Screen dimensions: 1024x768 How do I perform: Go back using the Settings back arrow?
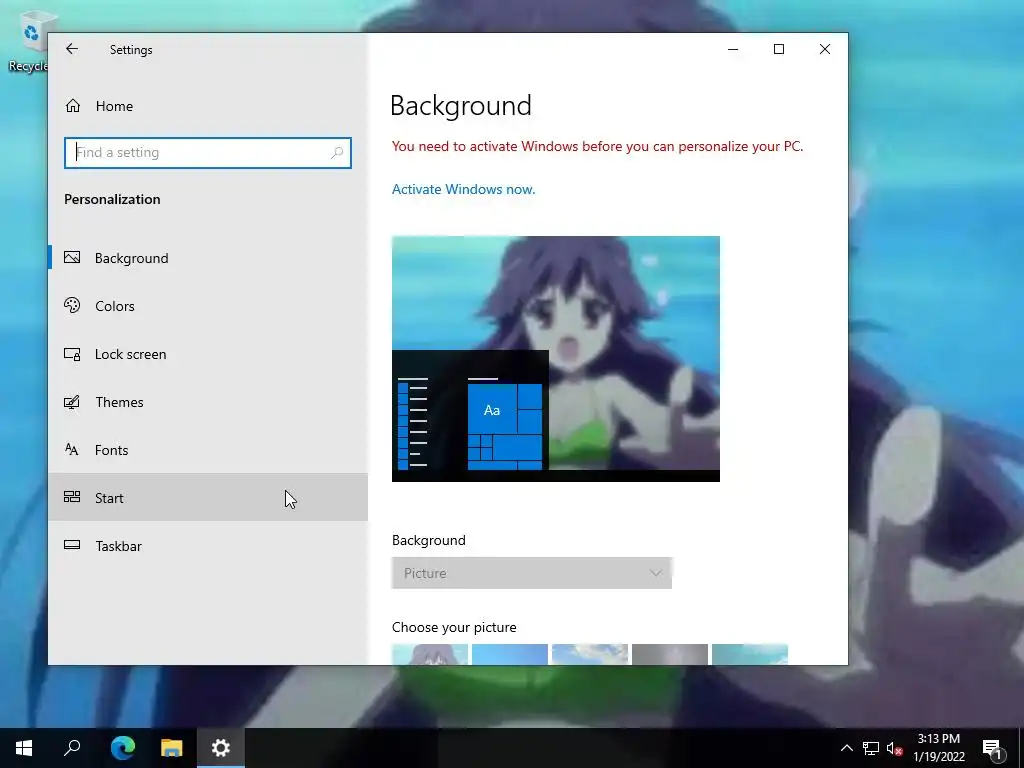[72, 49]
